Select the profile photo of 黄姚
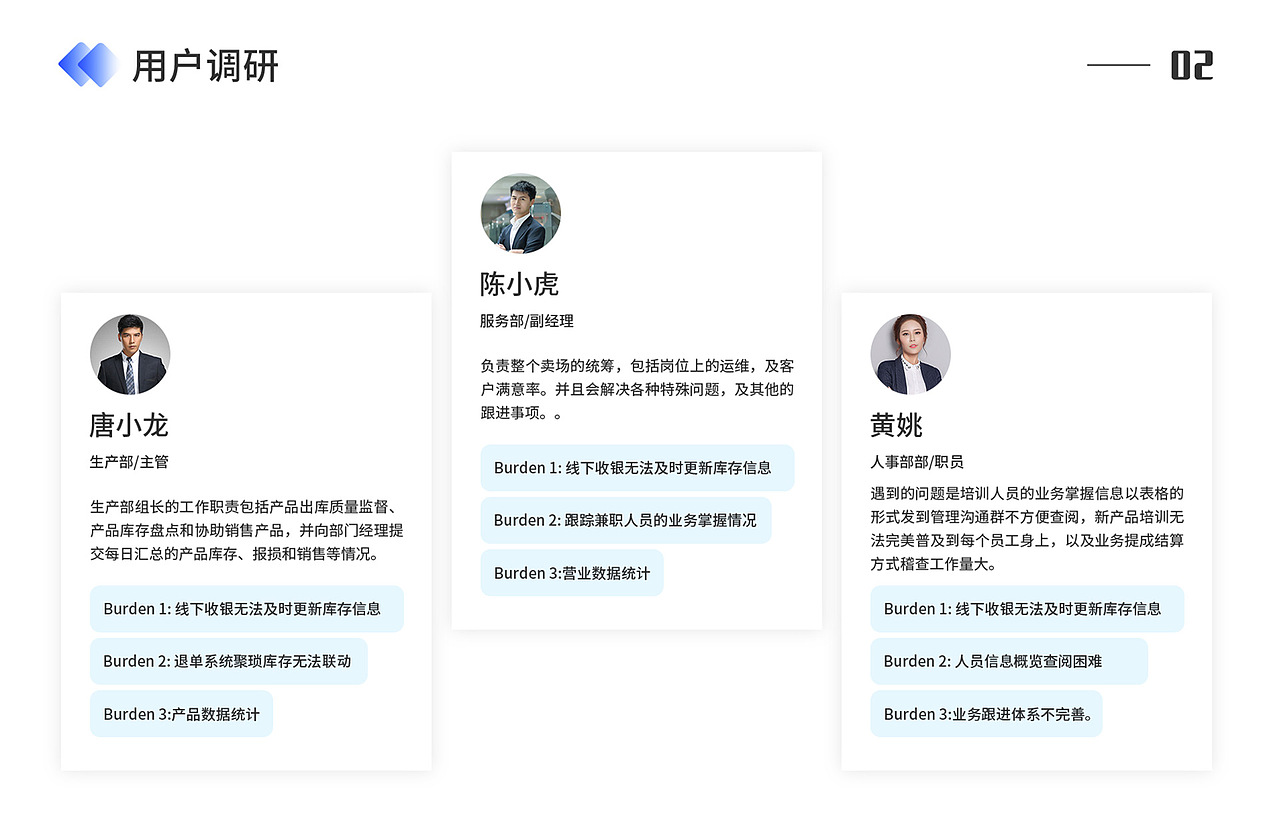The height and width of the screenshot is (833, 1280). [x=910, y=354]
